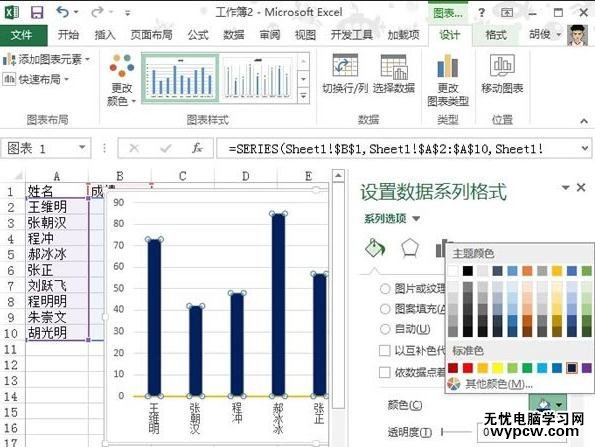This screenshot has height=447, width=595.
Task: Switch to the Data ribbon tab
Action: point(233,35)
